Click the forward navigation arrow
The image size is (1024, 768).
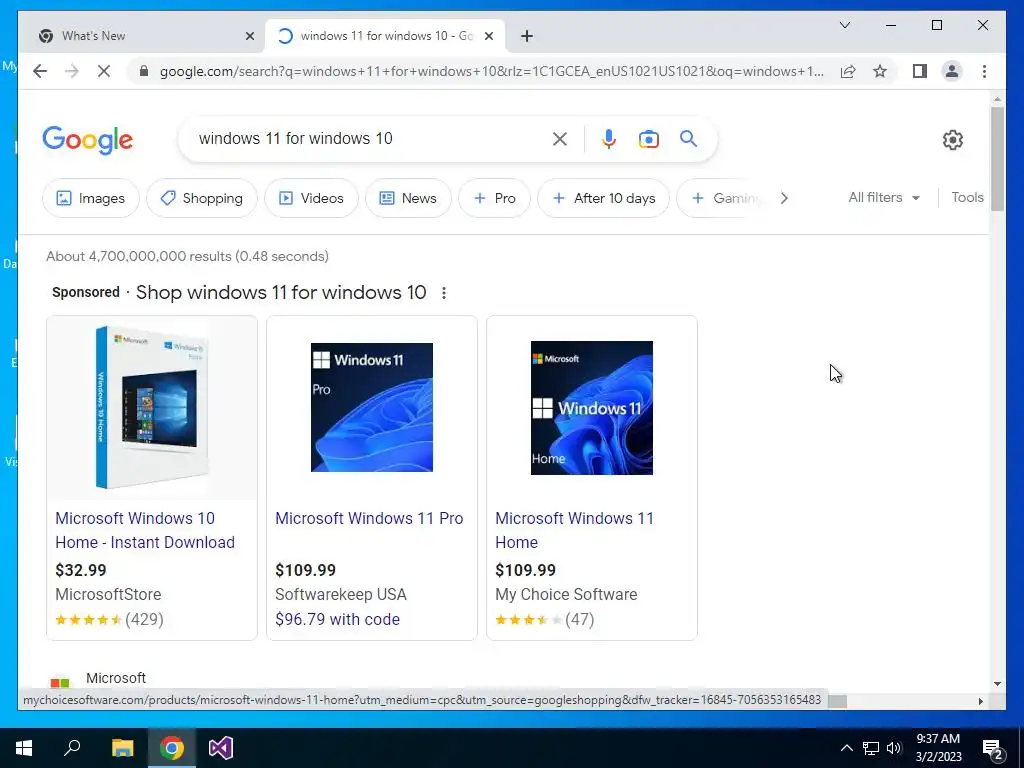click(x=71, y=71)
